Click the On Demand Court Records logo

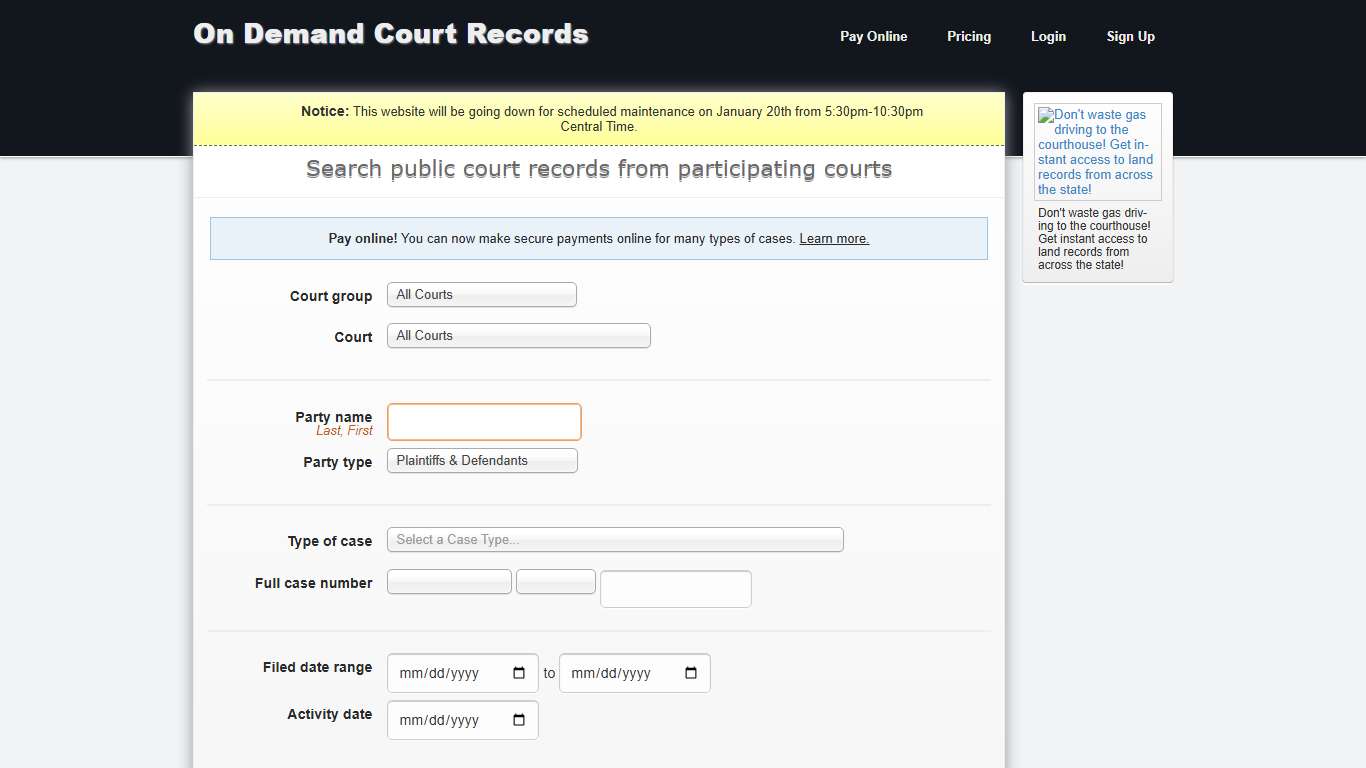tap(390, 34)
